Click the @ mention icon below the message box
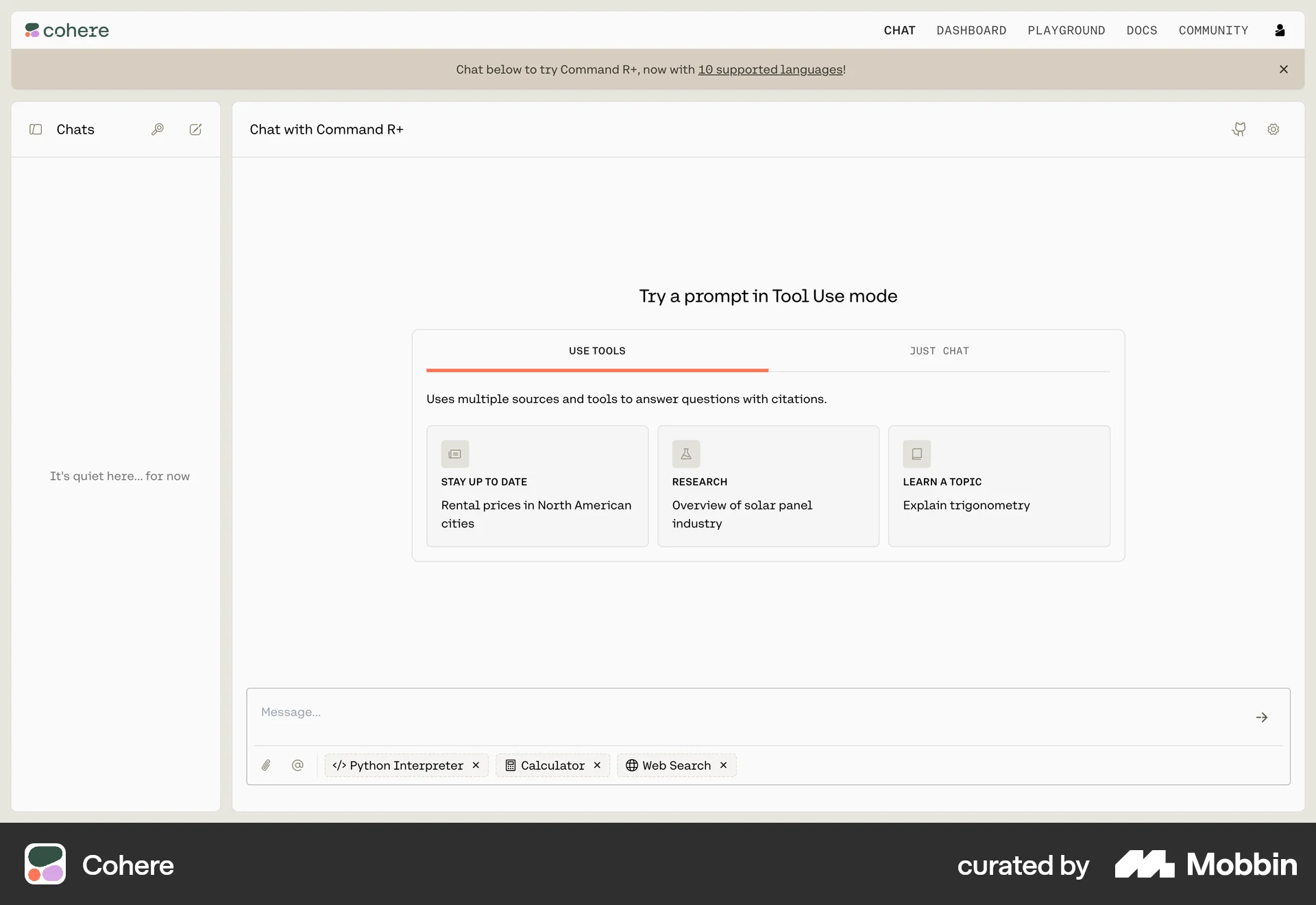The height and width of the screenshot is (905, 1316). 297,766
